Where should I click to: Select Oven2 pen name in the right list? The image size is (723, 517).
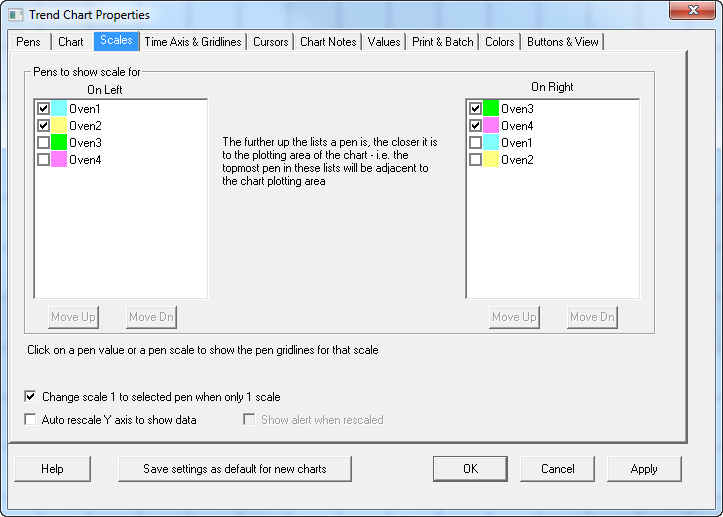click(x=517, y=160)
